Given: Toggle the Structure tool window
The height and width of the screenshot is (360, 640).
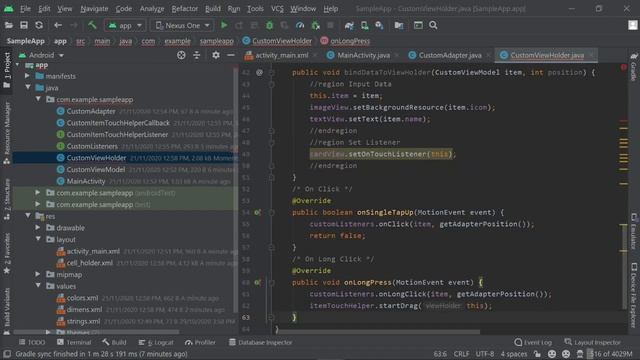Looking at the screenshot, I should point(7,200).
